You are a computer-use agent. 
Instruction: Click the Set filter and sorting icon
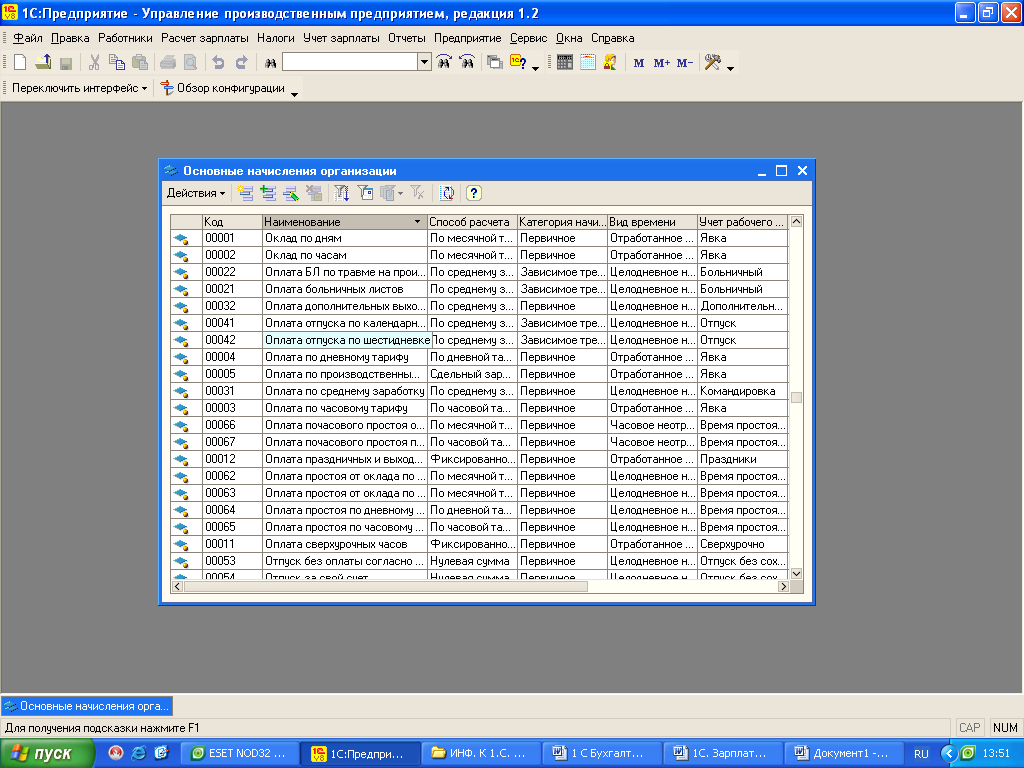pos(342,193)
